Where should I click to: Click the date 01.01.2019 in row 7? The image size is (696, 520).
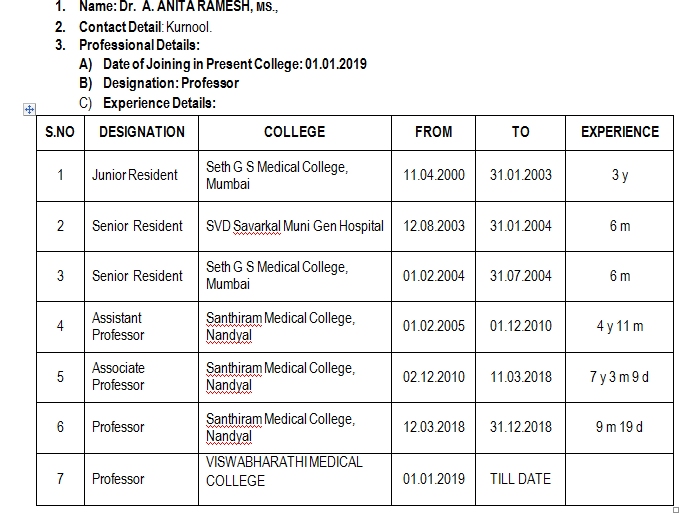coord(434,479)
